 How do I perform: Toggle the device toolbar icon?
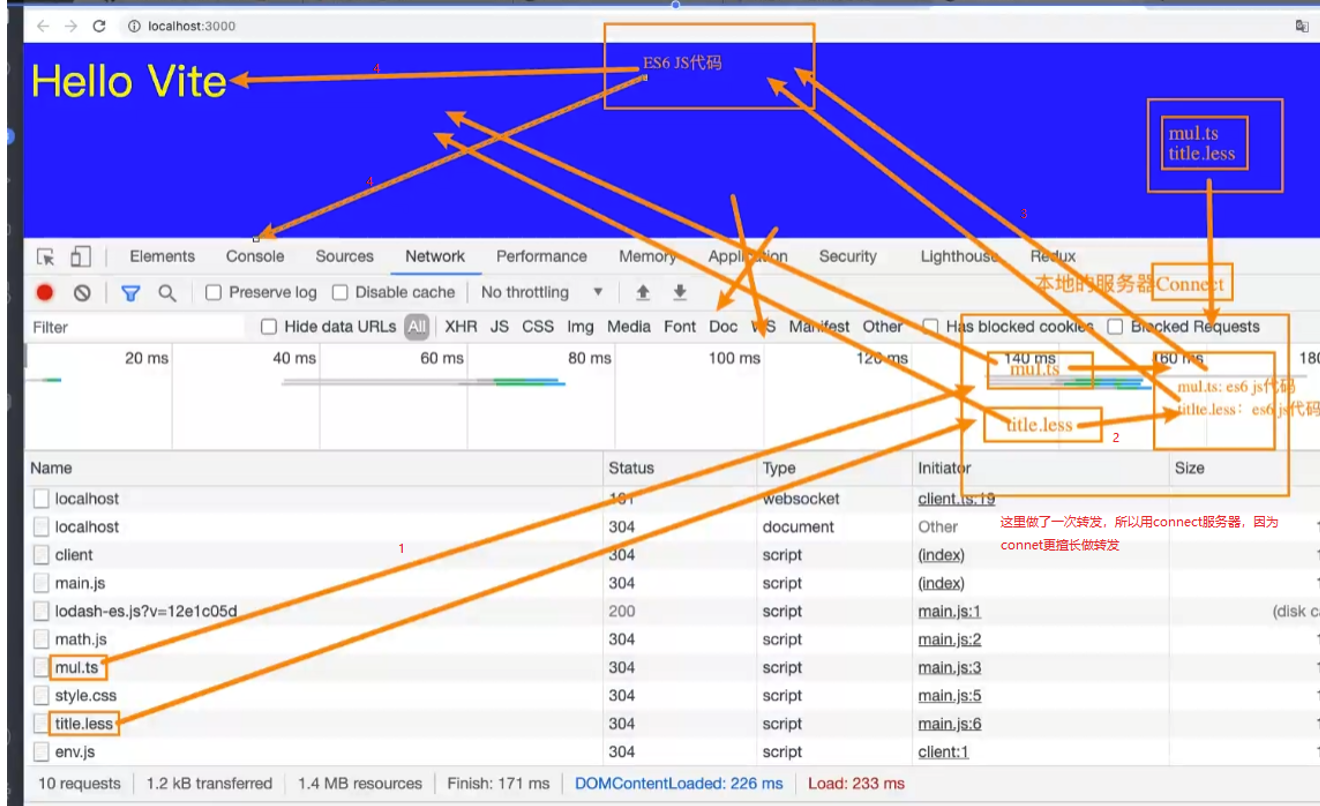[x=80, y=257]
